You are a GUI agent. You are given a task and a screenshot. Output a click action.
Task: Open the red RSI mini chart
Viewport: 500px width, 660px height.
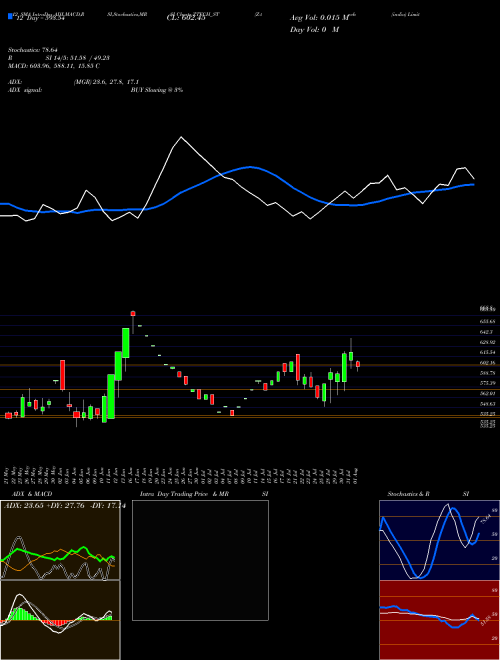click(439, 620)
